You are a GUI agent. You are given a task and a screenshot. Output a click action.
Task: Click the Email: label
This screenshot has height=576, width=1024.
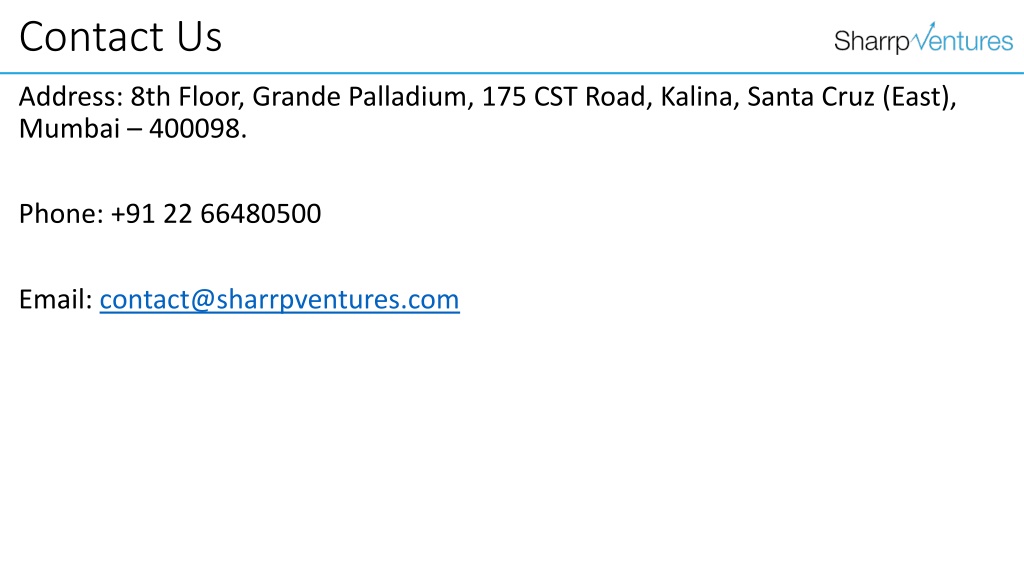[x=56, y=300]
